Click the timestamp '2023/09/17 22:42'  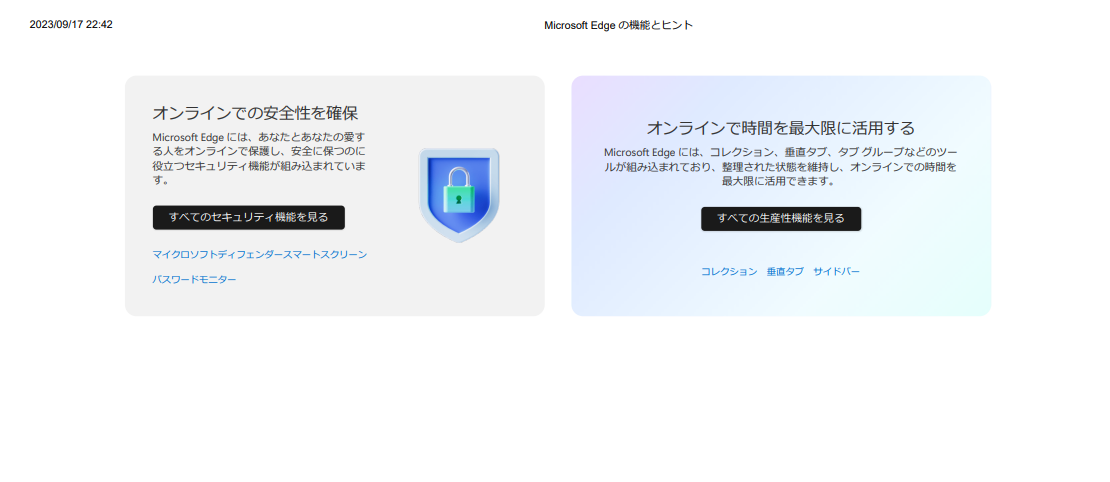pos(71,25)
